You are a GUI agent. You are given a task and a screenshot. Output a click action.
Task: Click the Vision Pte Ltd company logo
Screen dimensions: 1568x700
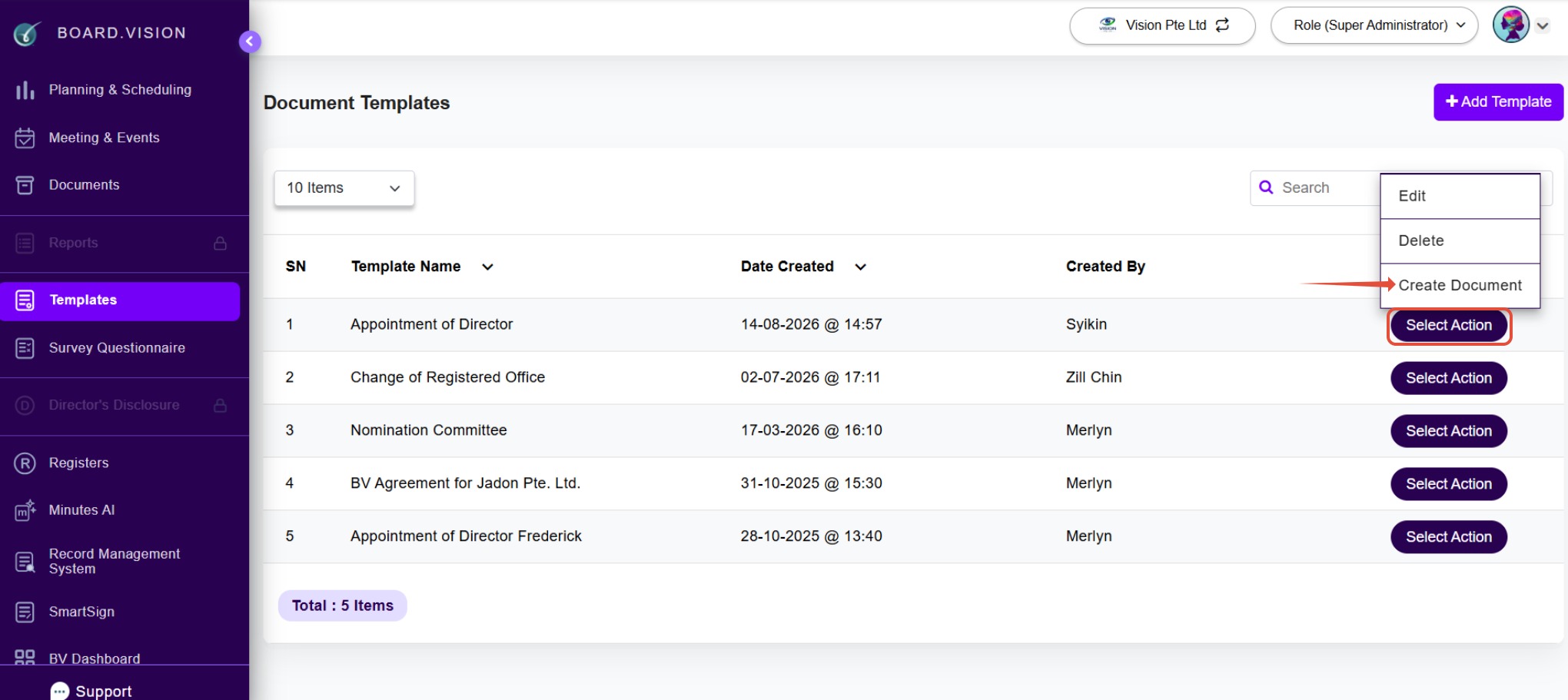pos(1108,25)
